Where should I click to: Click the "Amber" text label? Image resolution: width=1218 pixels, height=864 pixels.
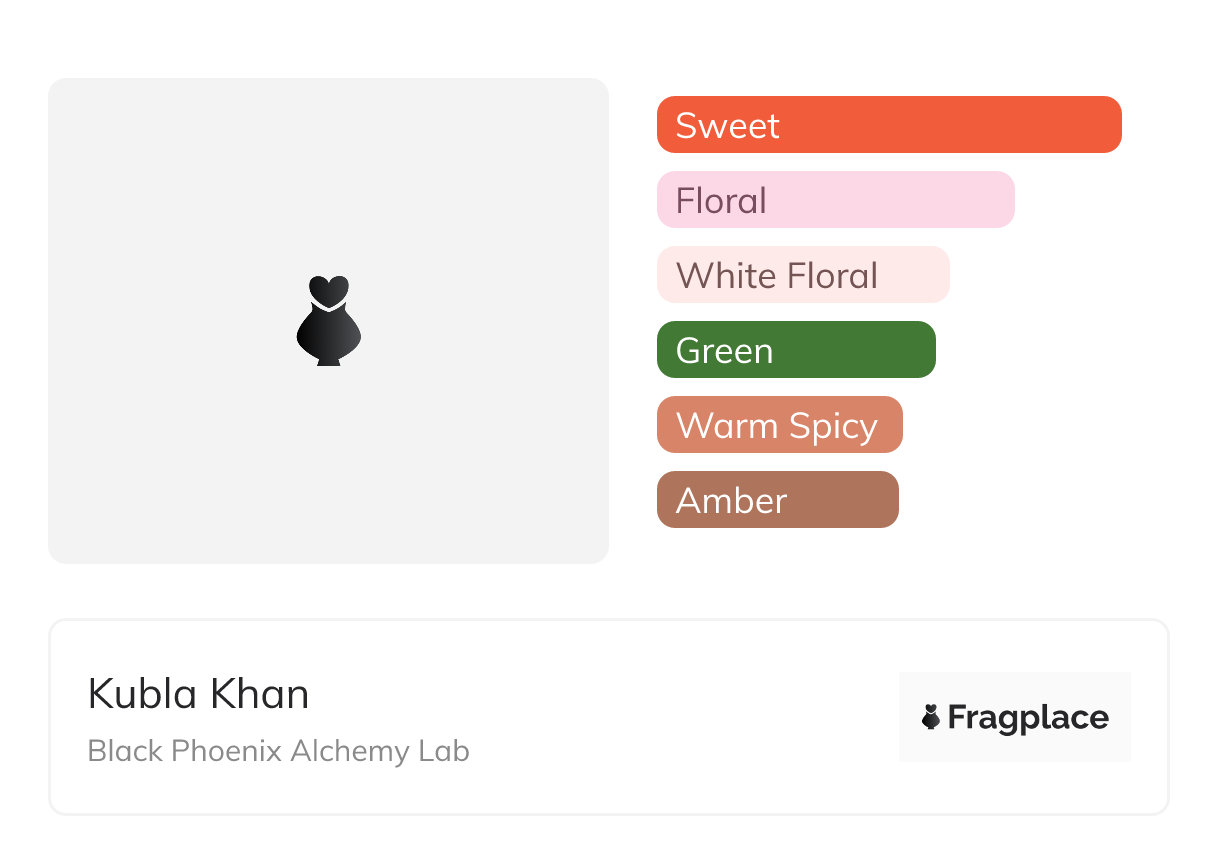point(731,501)
